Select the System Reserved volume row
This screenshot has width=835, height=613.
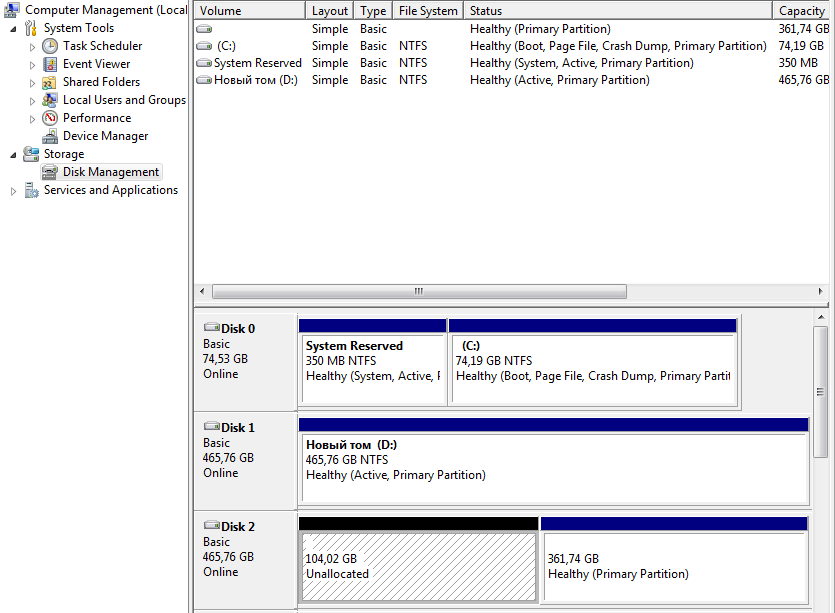click(x=257, y=63)
